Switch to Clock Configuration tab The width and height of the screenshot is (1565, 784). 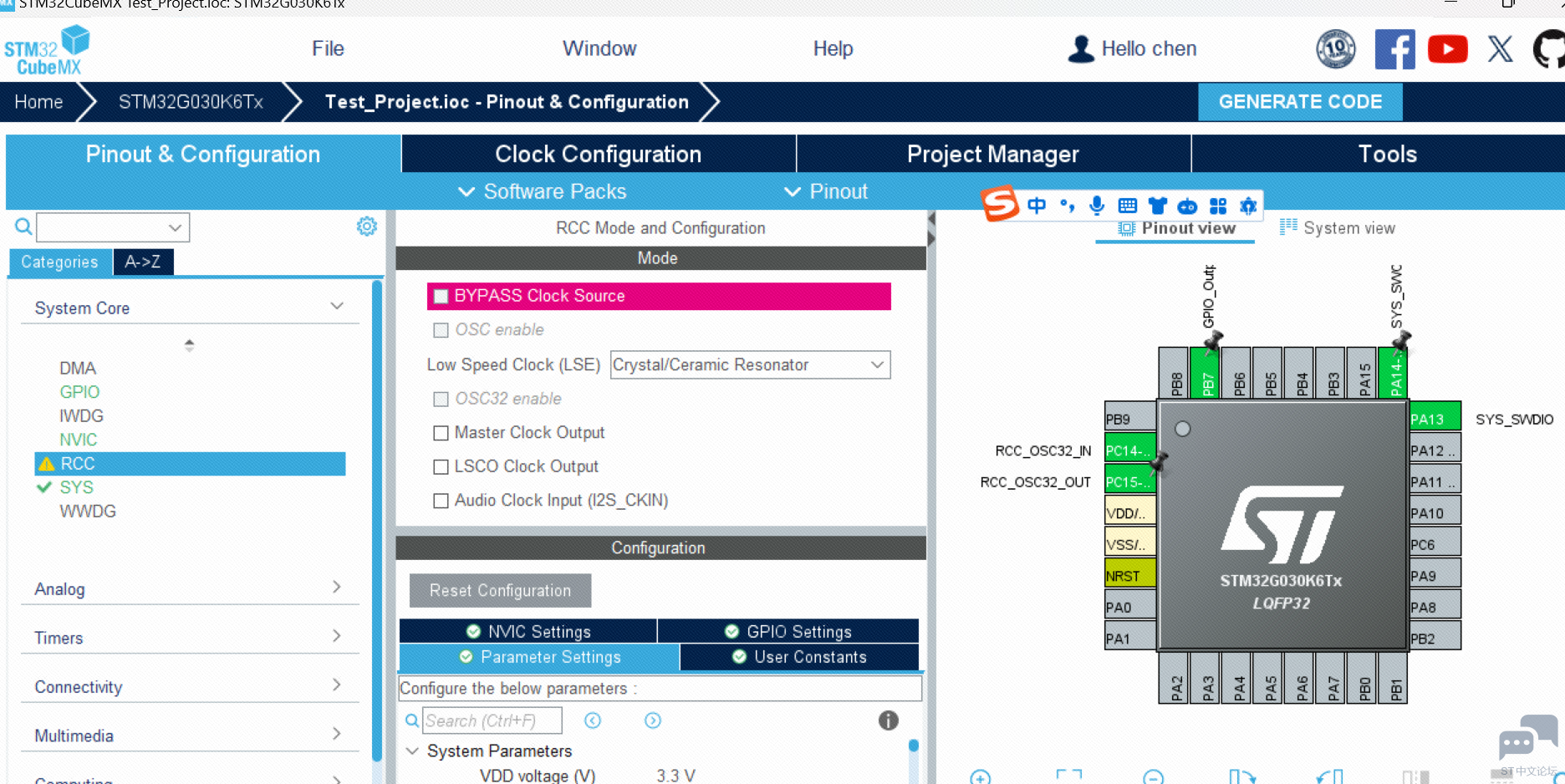tap(598, 154)
